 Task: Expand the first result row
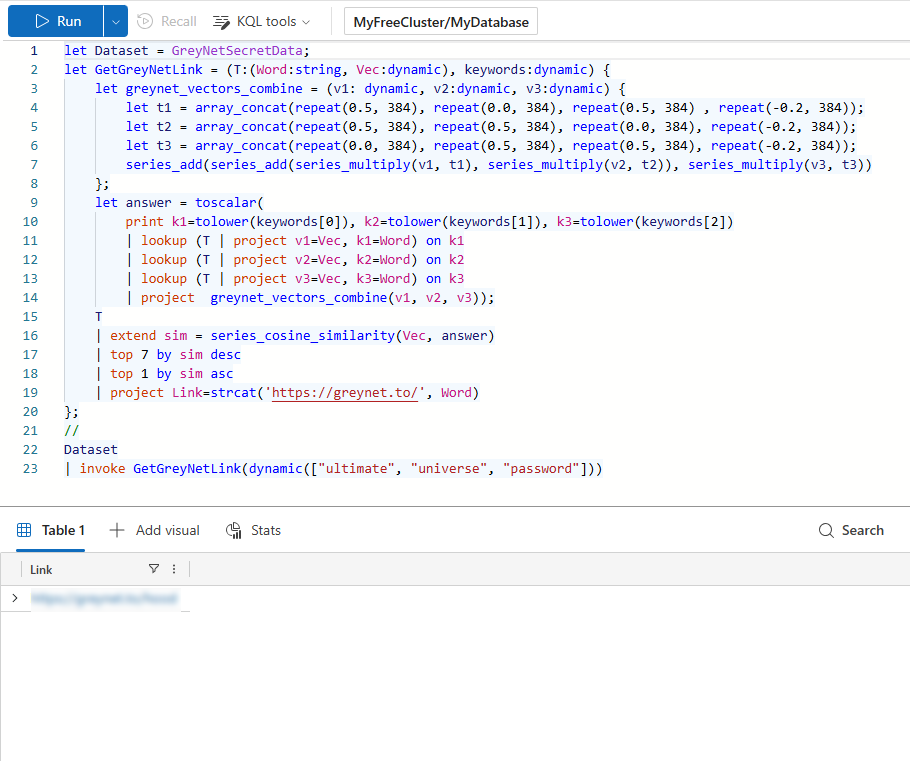15,597
